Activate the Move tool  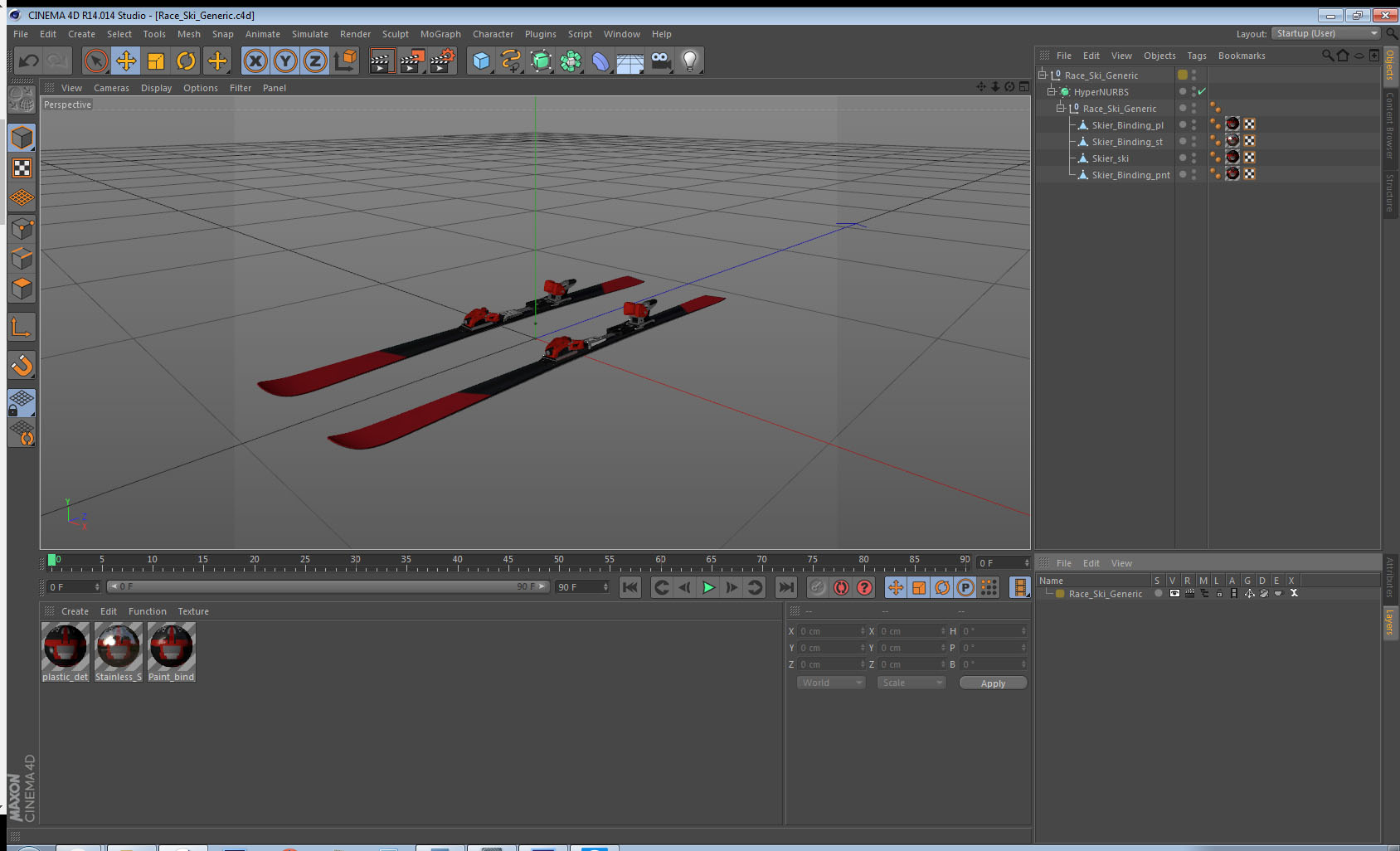[126, 61]
